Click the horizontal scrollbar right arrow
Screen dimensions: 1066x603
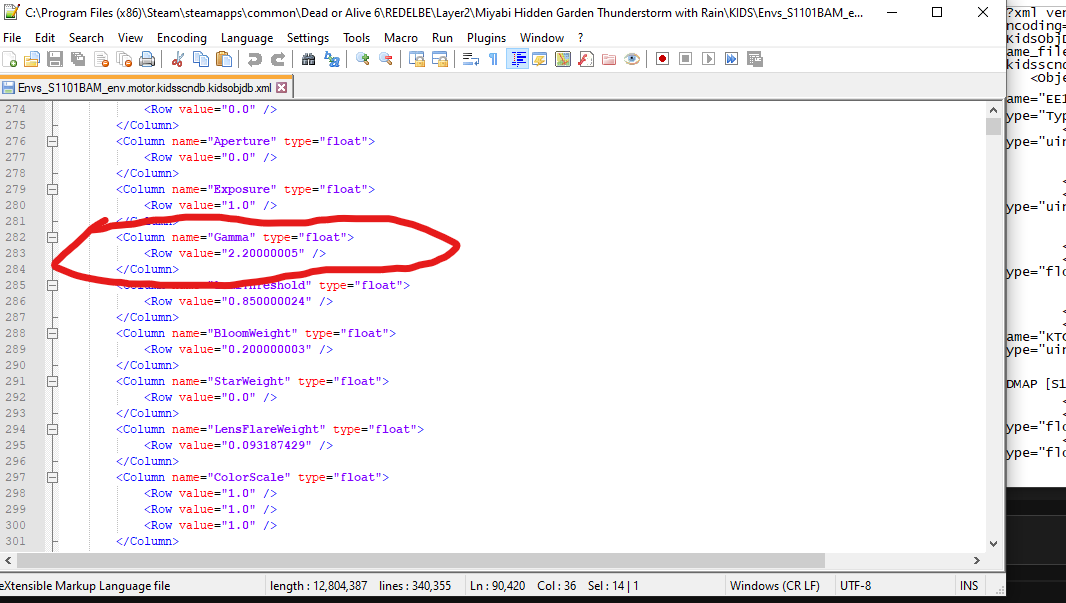coord(977,561)
